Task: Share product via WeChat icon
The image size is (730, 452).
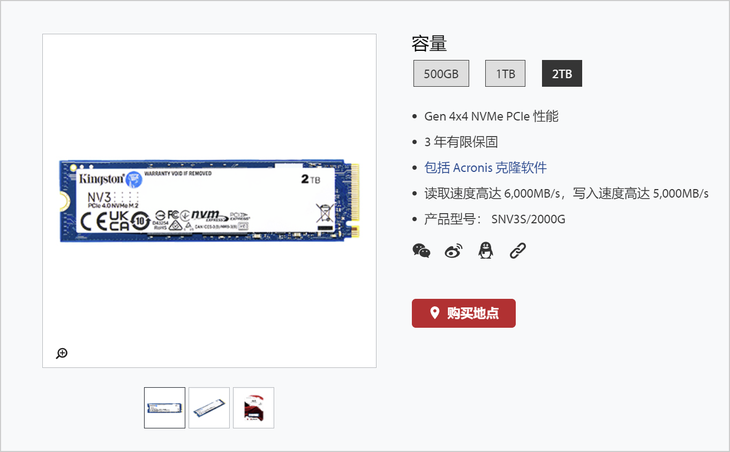Action: pyautogui.click(x=421, y=251)
